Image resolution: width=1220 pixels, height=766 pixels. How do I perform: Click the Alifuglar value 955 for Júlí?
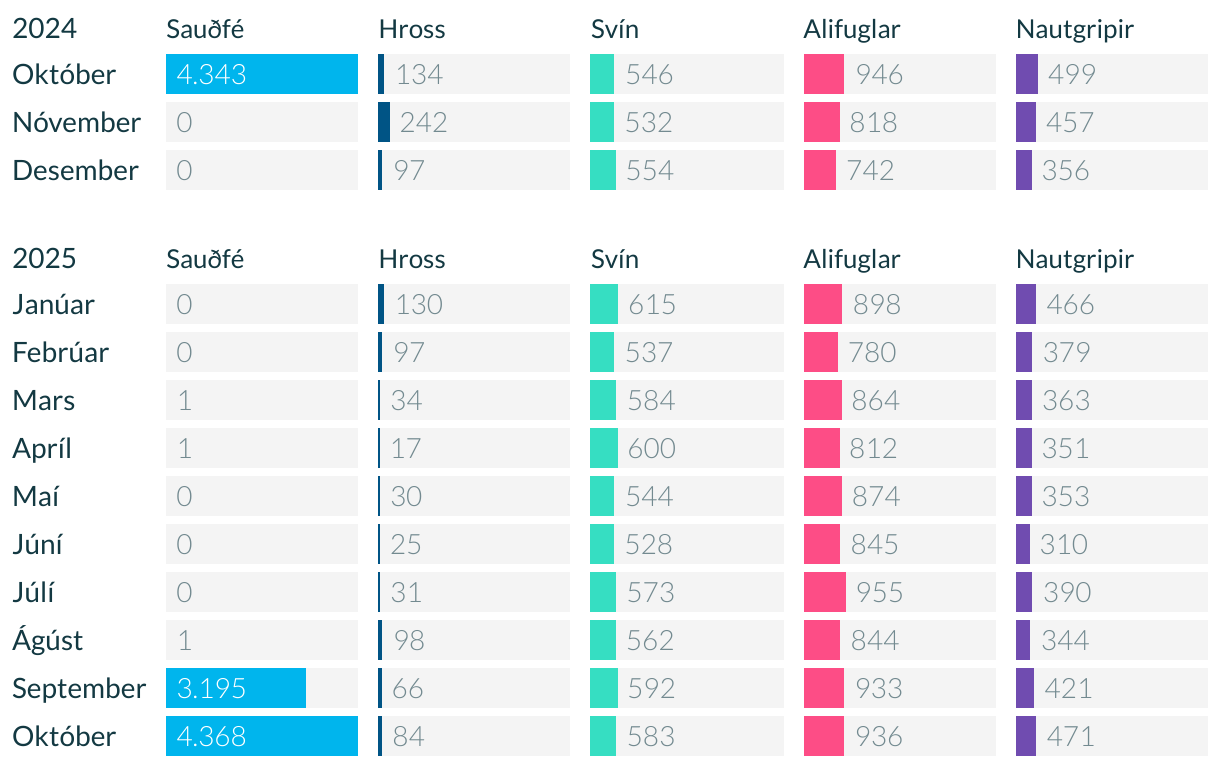tap(879, 592)
